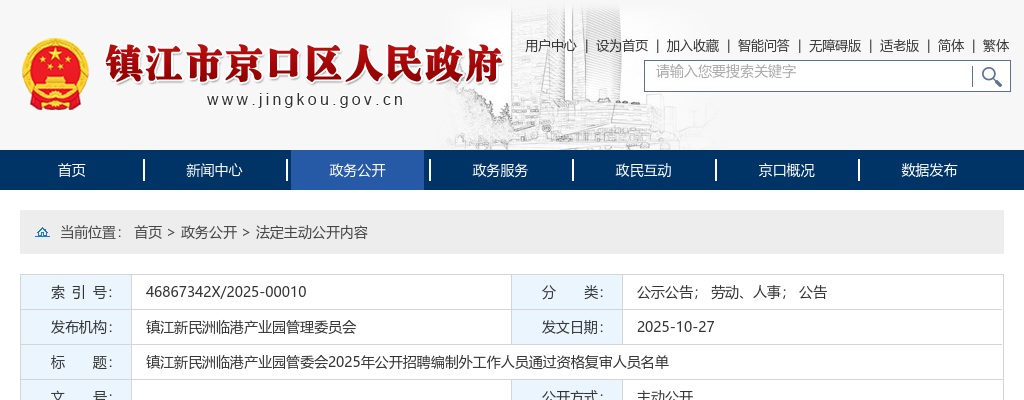Screen dimensions: 1024x400
Task: Select category text 公示公告; 劳动、人事; 公告
Action: coord(732,292)
